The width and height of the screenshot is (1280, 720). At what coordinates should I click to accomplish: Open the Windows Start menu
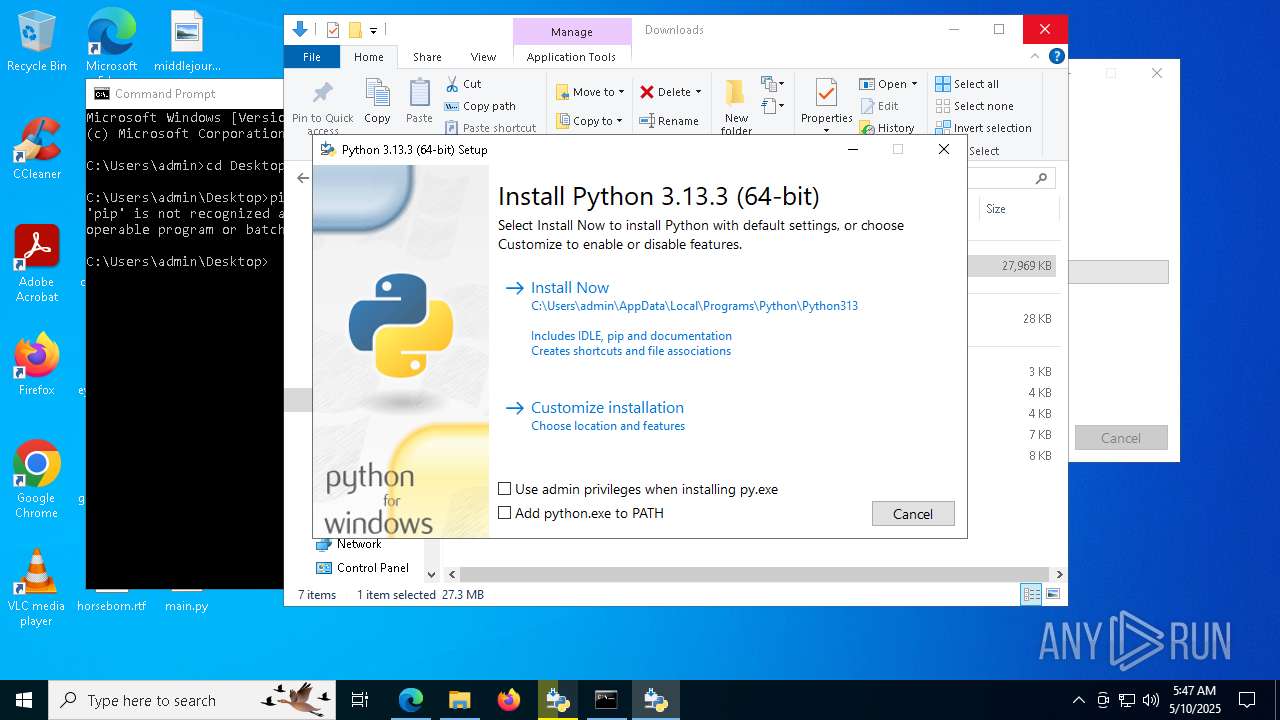point(24,700)
